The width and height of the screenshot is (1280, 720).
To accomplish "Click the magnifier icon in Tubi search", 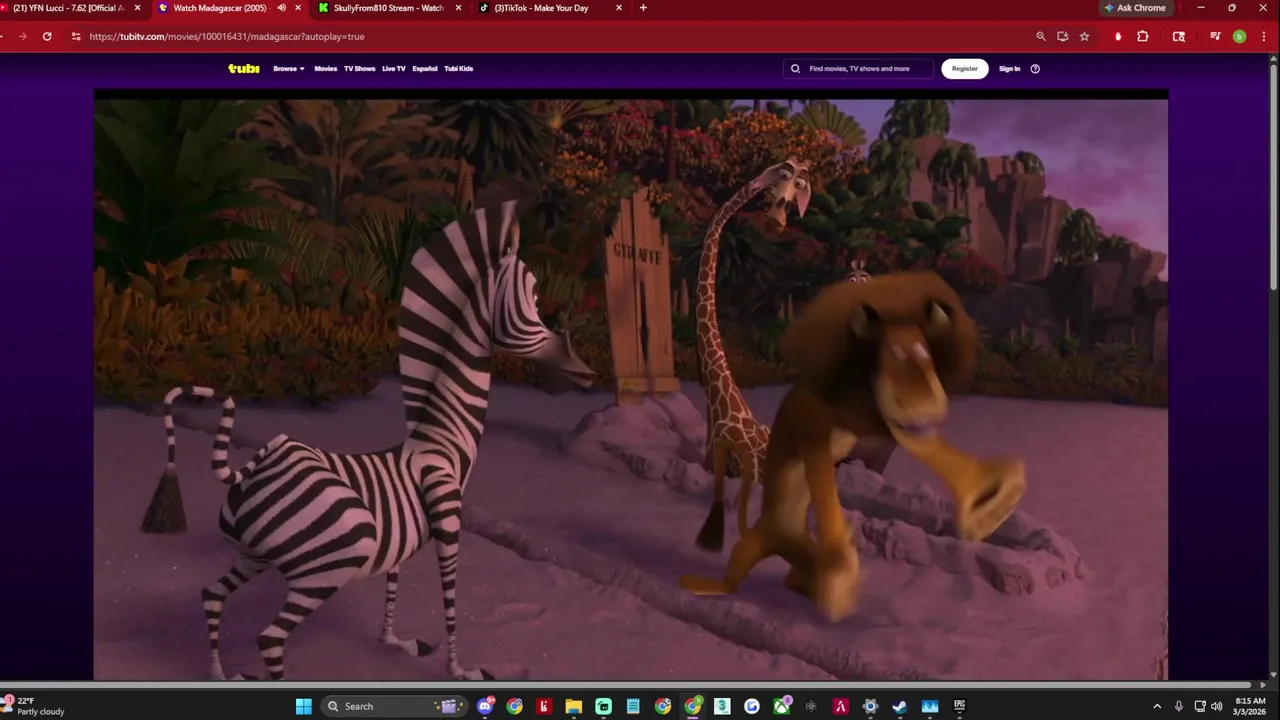I will coord(796,69).
